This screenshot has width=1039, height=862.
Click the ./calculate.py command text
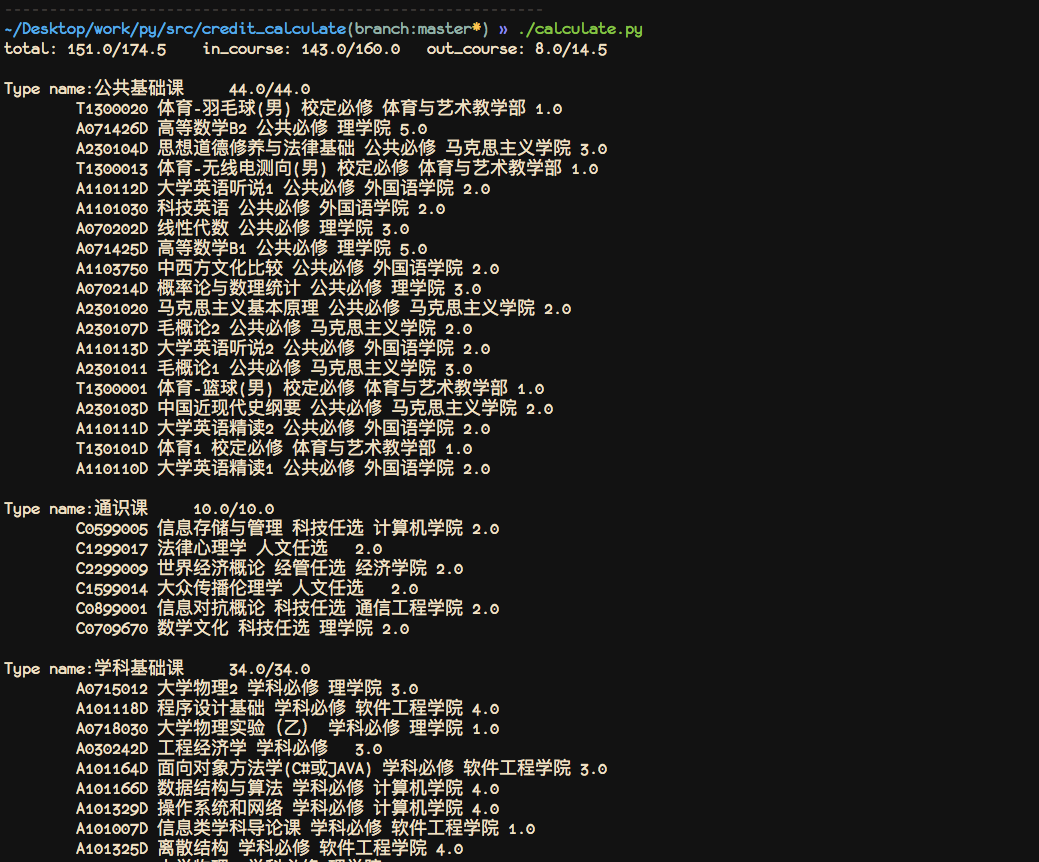point(580,29)
